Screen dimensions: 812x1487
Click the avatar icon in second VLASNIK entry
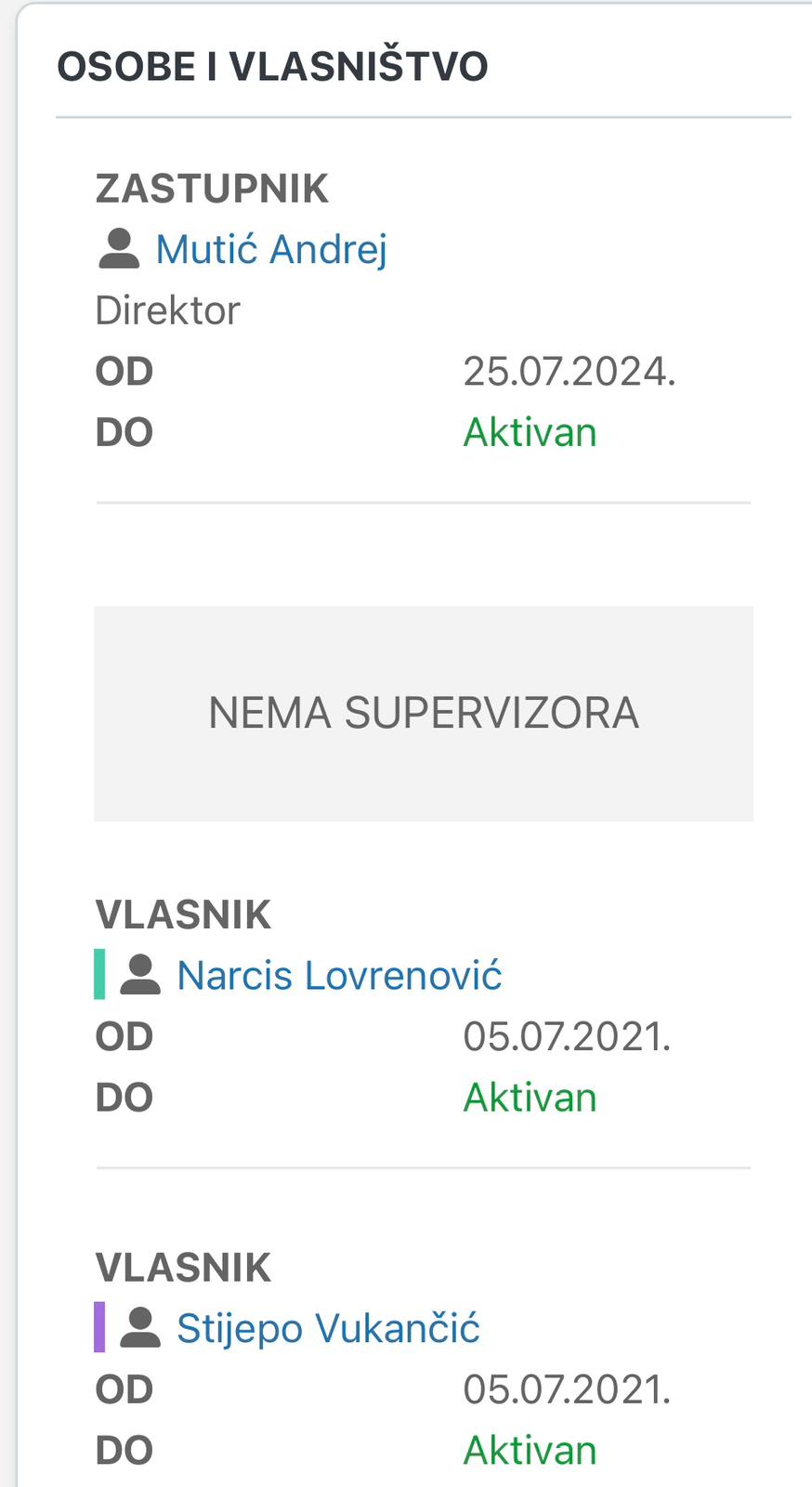139,1327
